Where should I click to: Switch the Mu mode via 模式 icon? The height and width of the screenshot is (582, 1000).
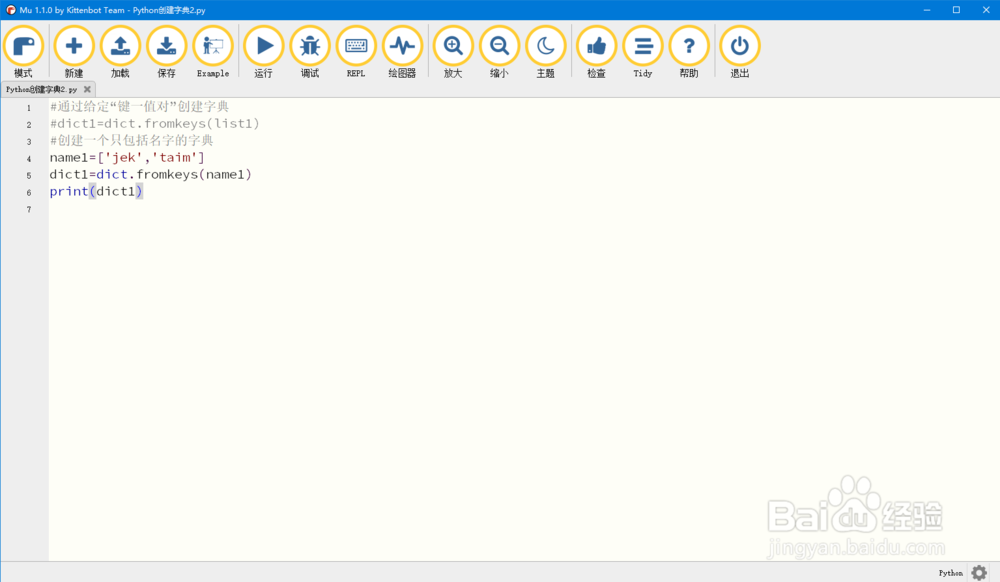pyautogui.click(x=24, y=45)
